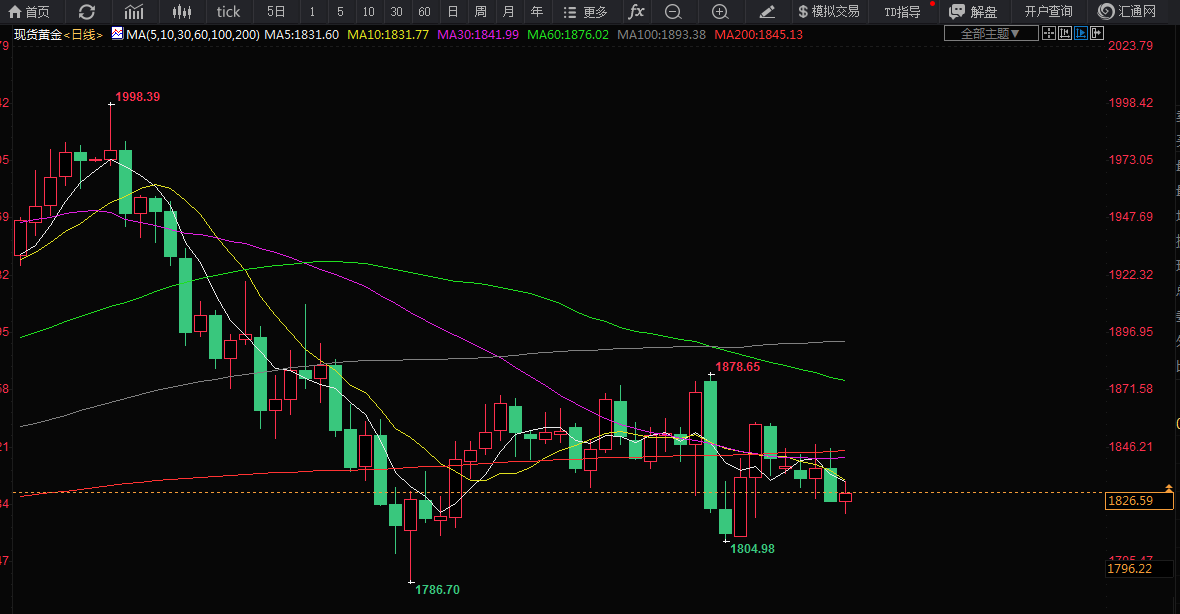
Task: Select the candlestick chart type icon
Action: coord(181,12)
